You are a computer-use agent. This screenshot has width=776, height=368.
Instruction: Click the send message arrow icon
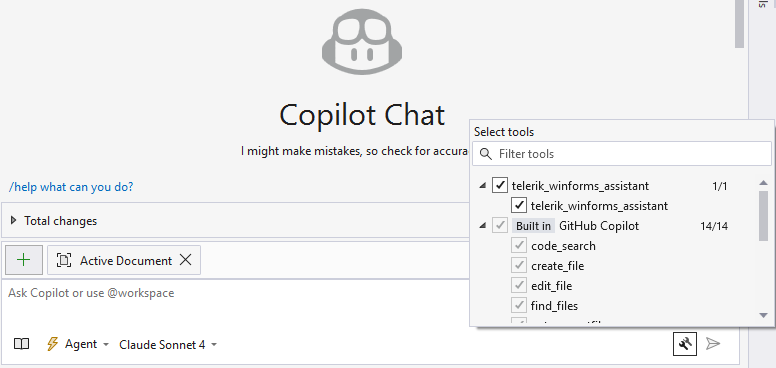tap(713, 344)
